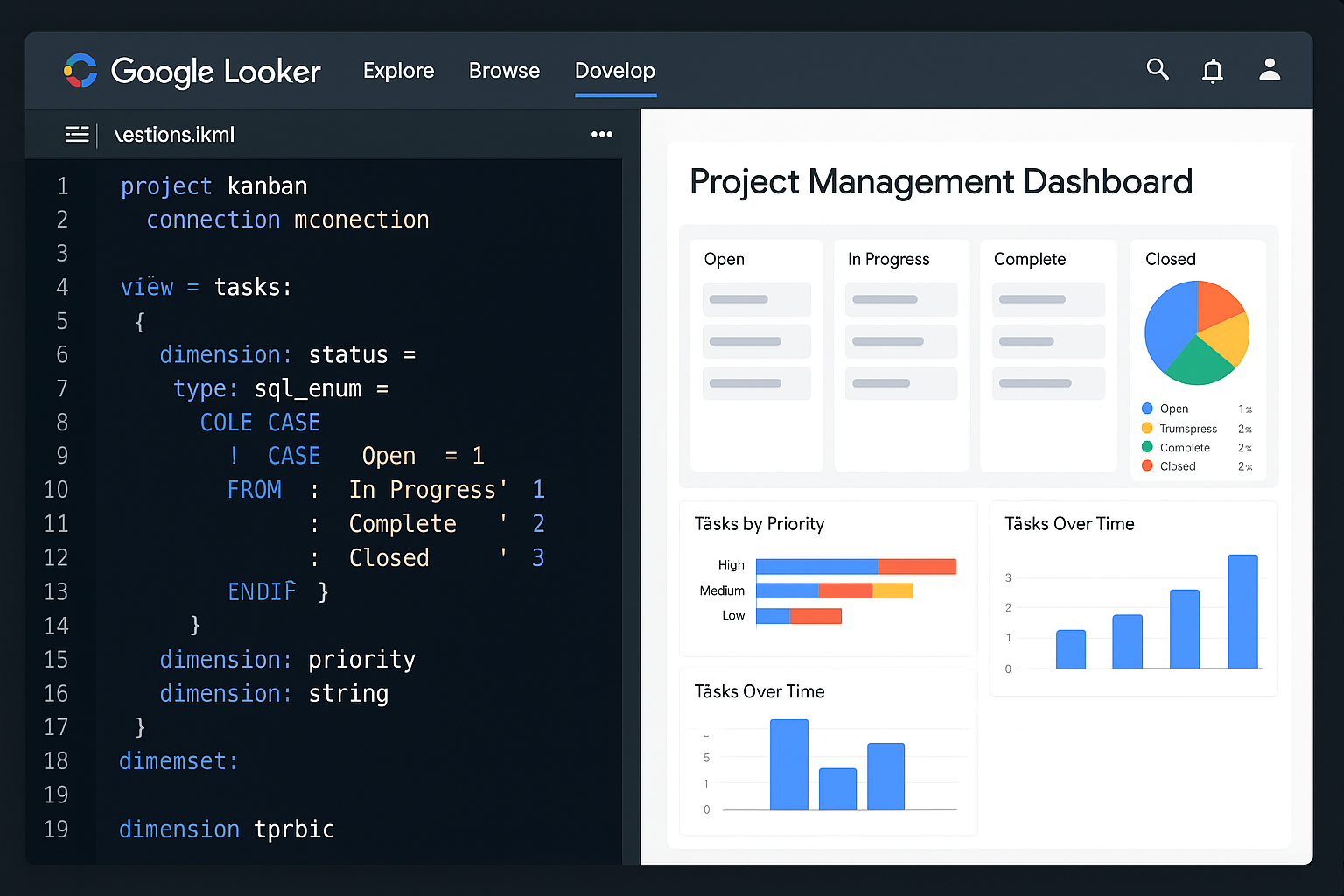Click the High label in priority chart
Image resolution: width=1344 pixels, height=896 pixels.
[731, 565]
